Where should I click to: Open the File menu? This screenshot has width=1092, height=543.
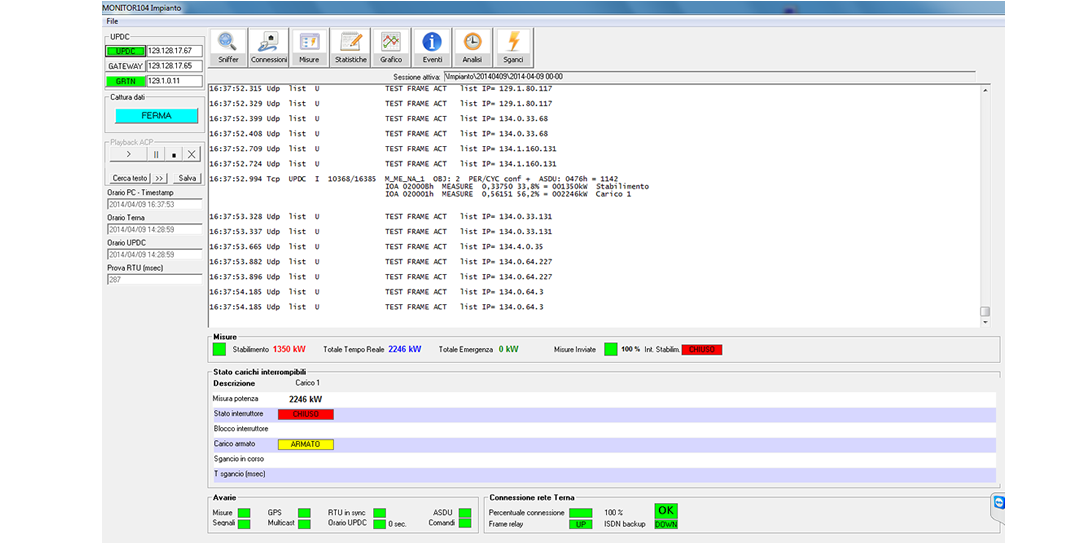click(111, 20)
